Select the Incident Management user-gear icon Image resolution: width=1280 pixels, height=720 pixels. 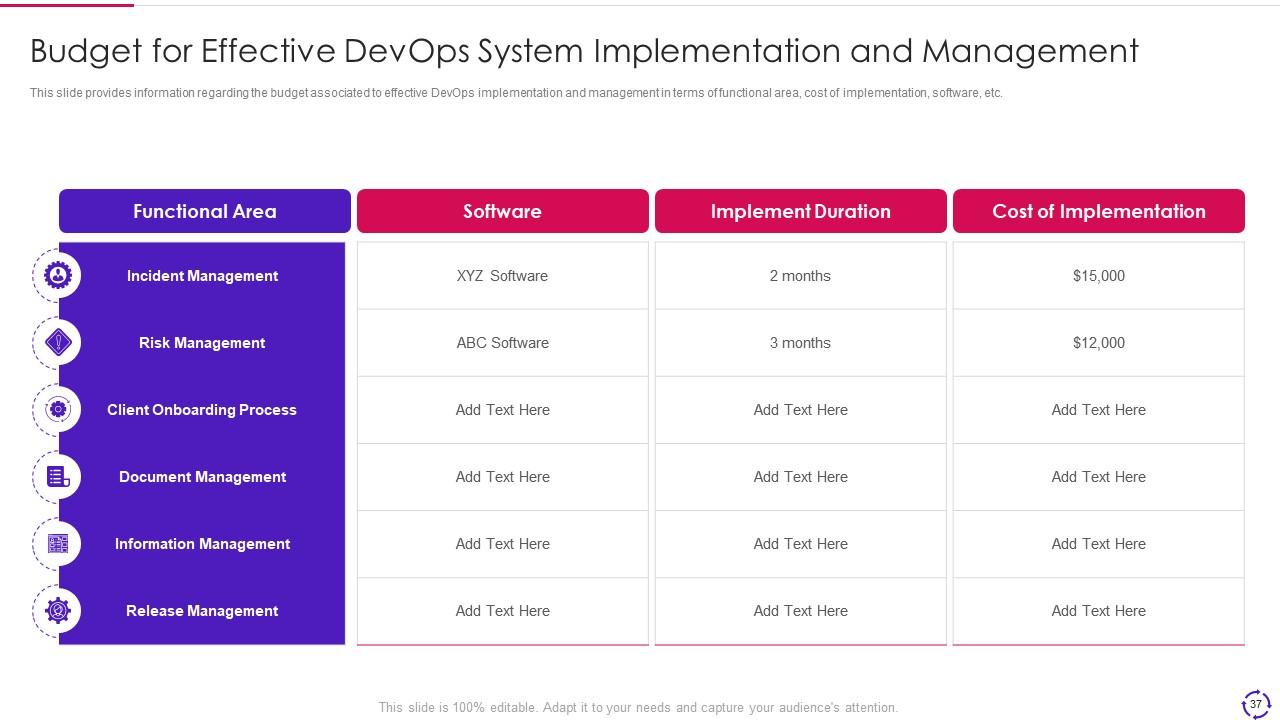(57, 275)
